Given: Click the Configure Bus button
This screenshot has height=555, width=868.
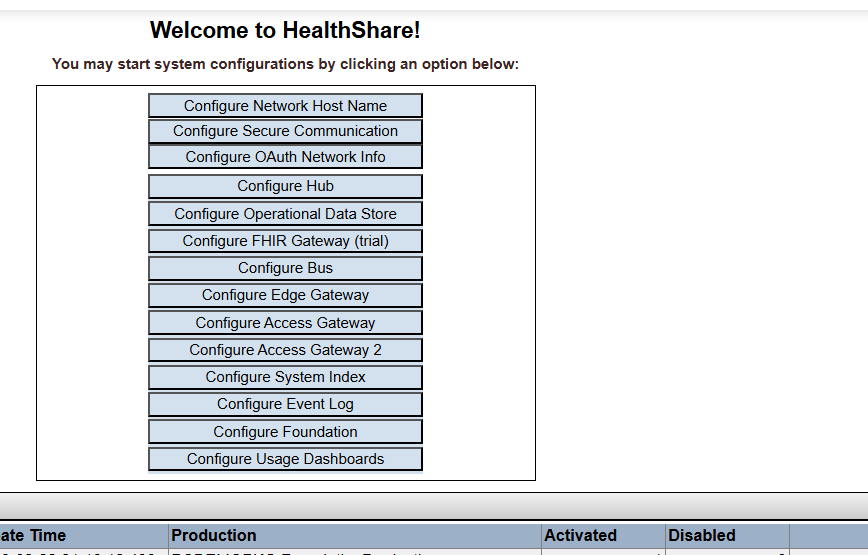Looking at the screenshot, I should coord(285,268).
